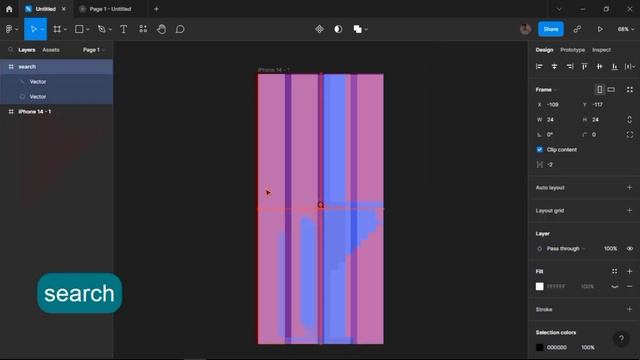The height and width of the screenshot is (360, 640).
Task: Click the Use as mask icon
Action: (338, 29)
